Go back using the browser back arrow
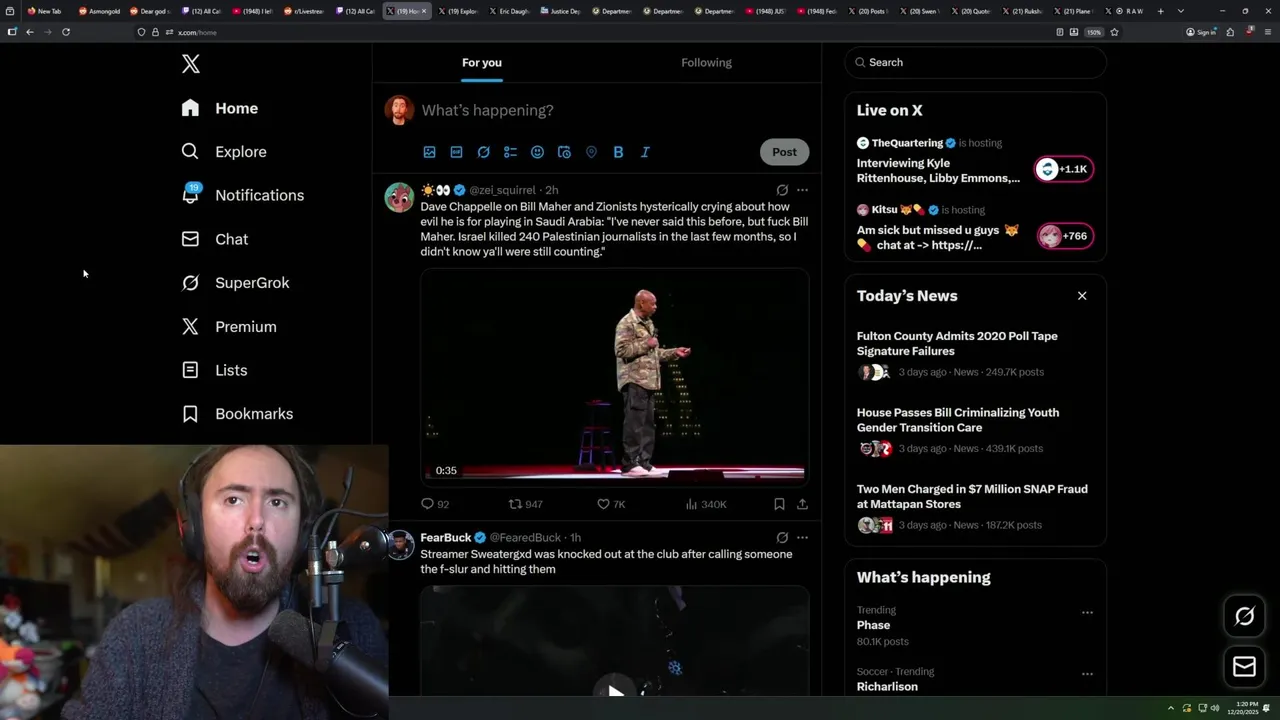 pos(30,32)
